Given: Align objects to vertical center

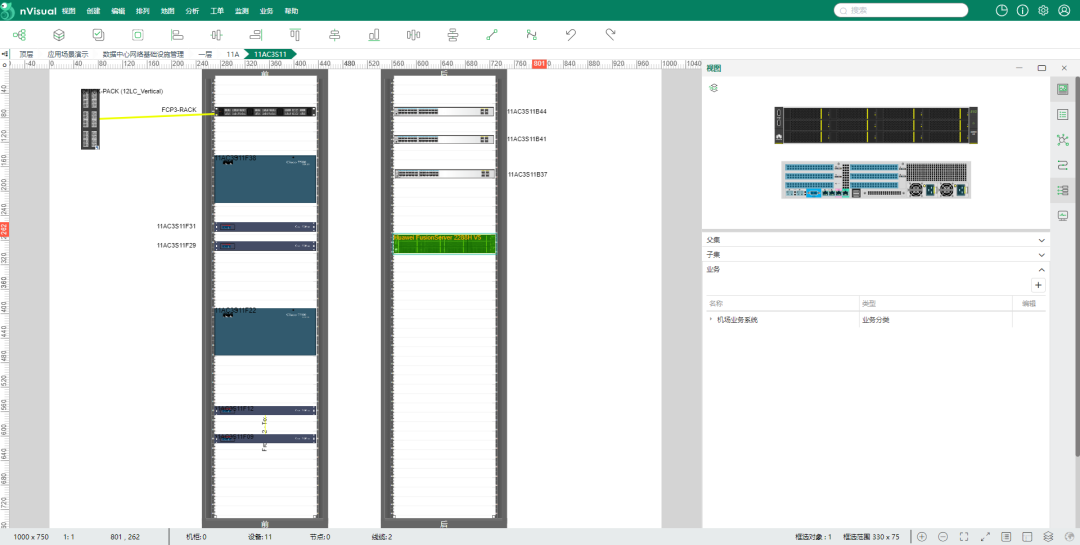Looking at the screenshot, I should coord(335,34).
